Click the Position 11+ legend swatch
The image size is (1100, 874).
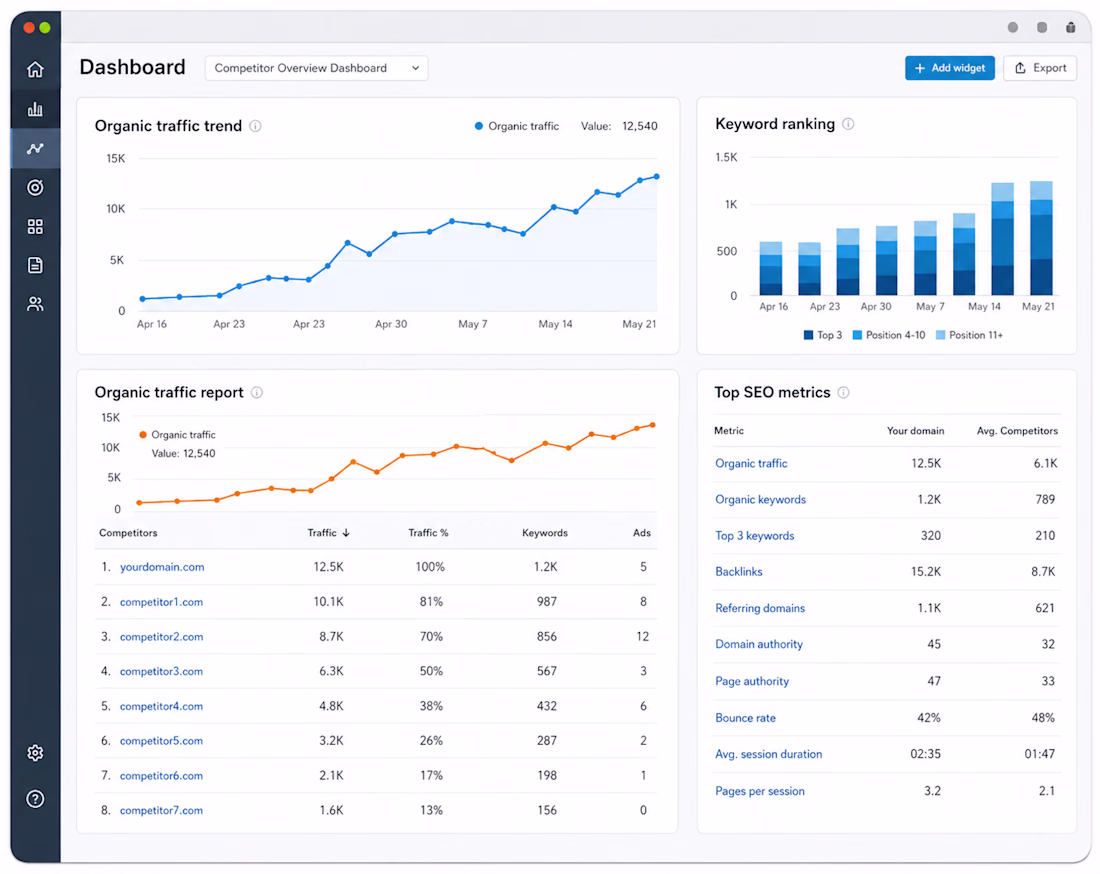pyautogui.click(x=940, y=335)
